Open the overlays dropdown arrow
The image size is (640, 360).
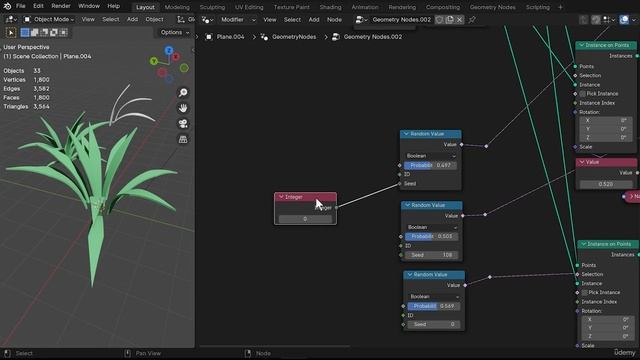pyautogui.click(x=634, y=20)
